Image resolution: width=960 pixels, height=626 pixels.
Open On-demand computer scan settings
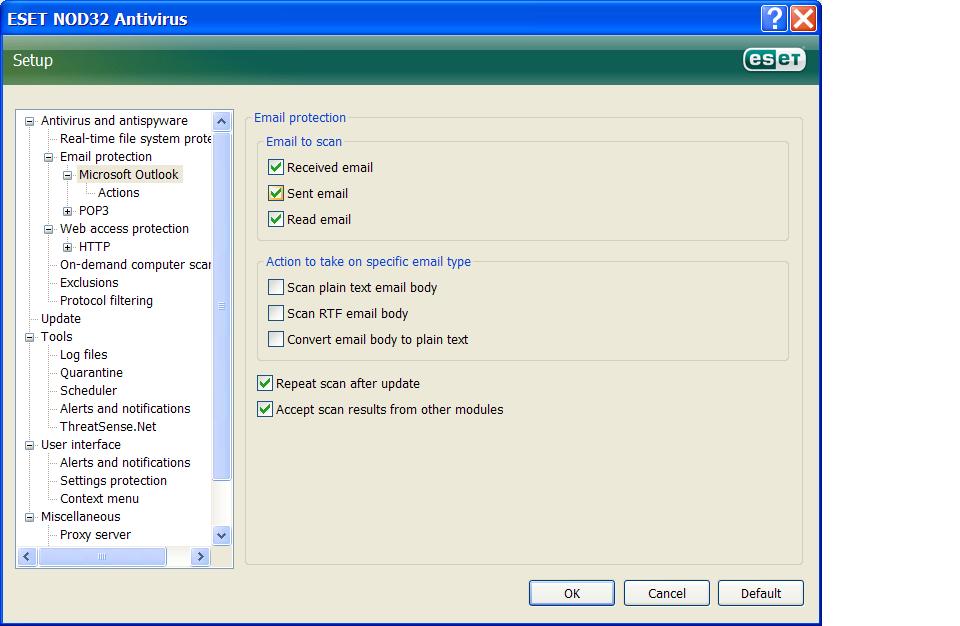pos(135,265)
